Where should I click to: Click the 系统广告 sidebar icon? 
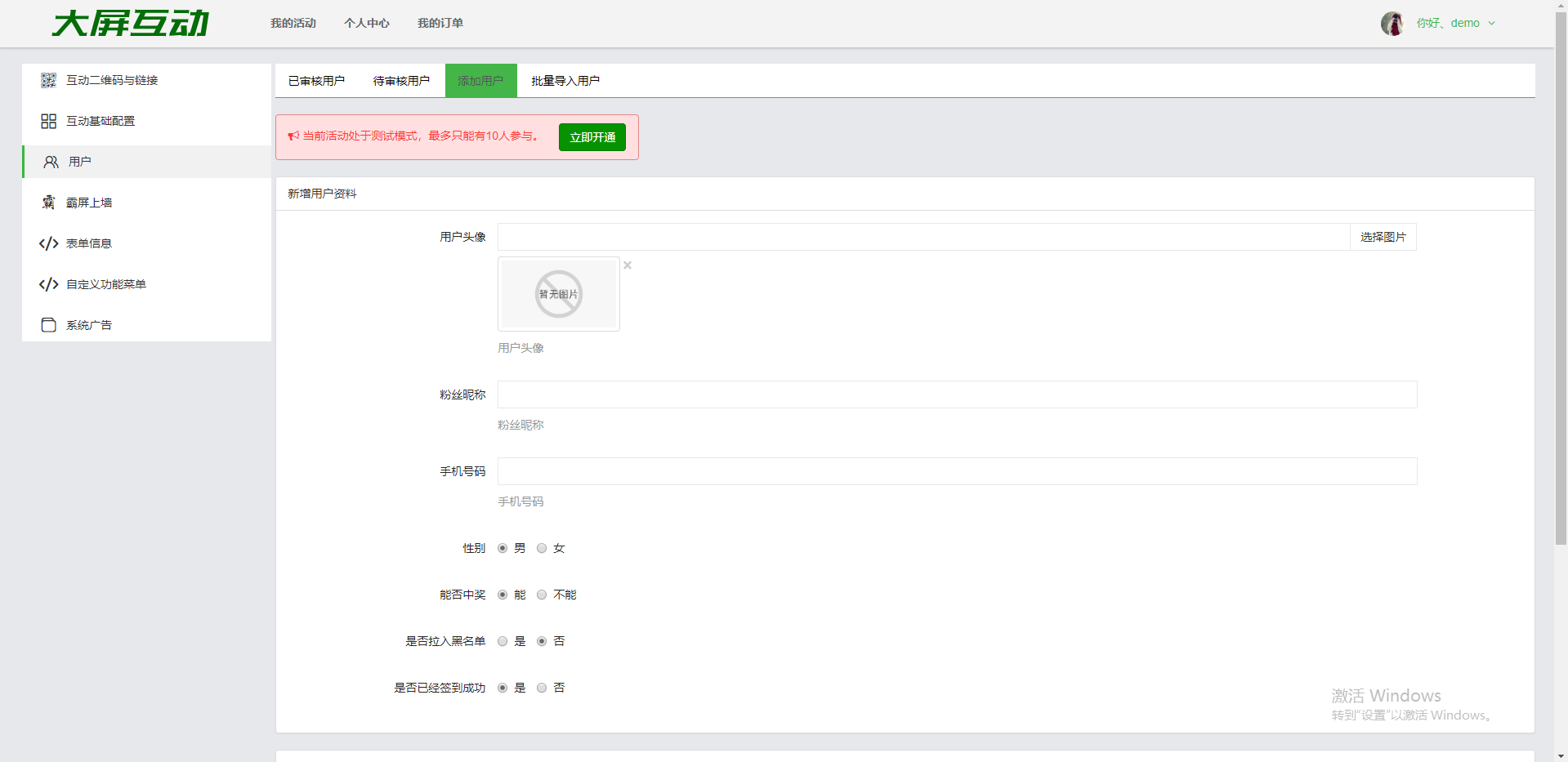49,325
